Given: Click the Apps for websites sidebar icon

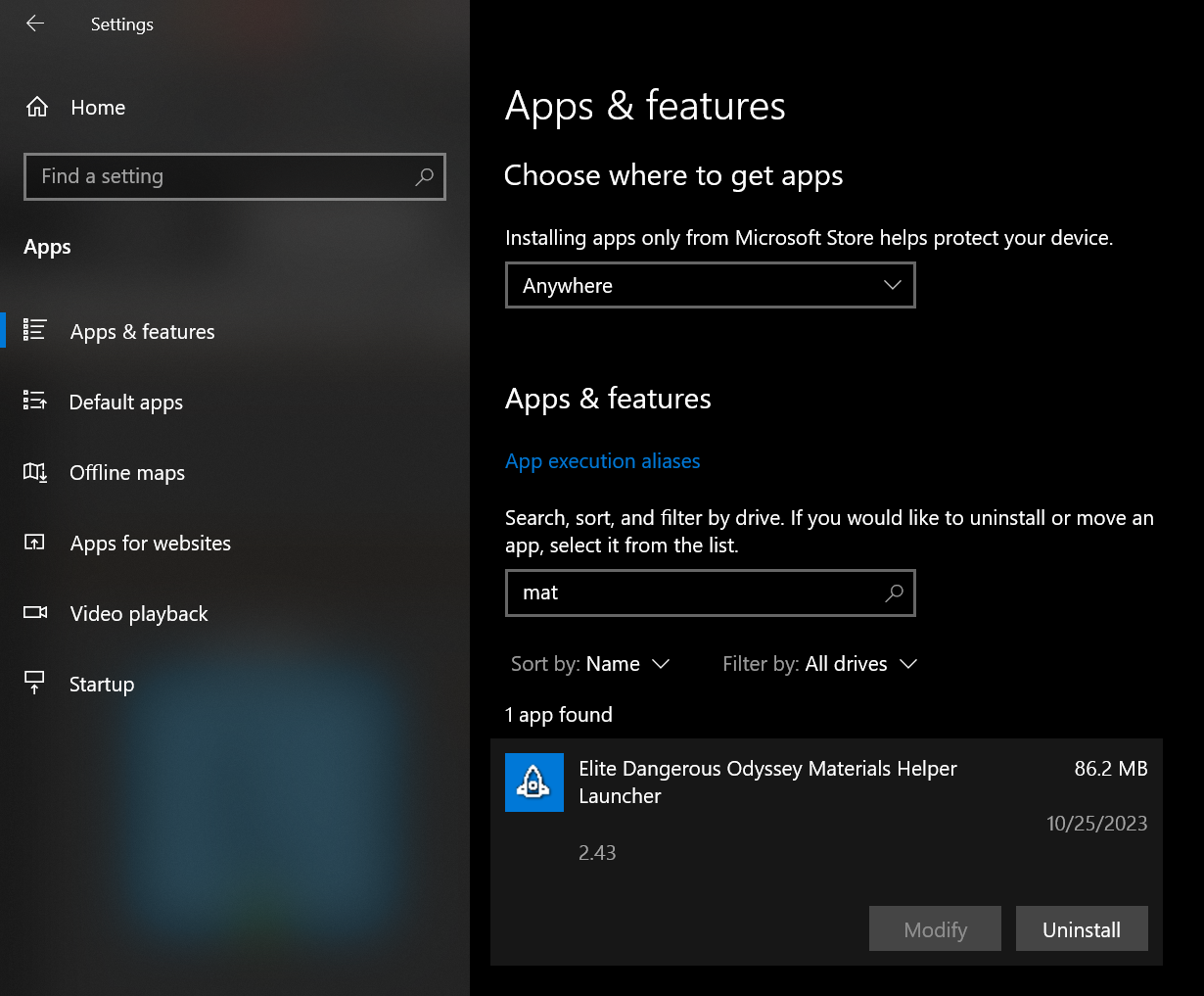Looking at the screenshot, I should coord(35,542).
